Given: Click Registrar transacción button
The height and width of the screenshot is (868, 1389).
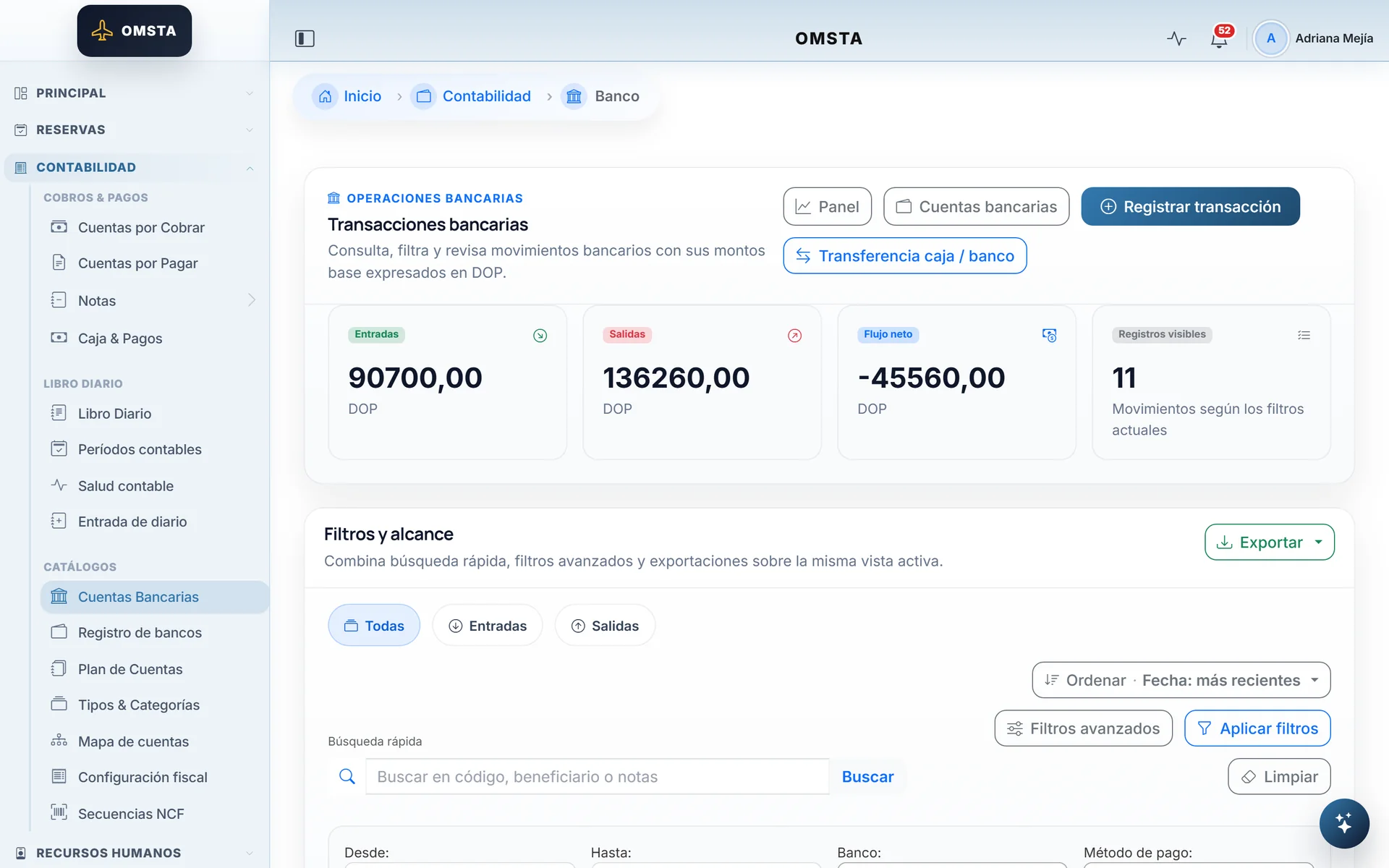Looking at the screenshot, I should coord(1190,207).
